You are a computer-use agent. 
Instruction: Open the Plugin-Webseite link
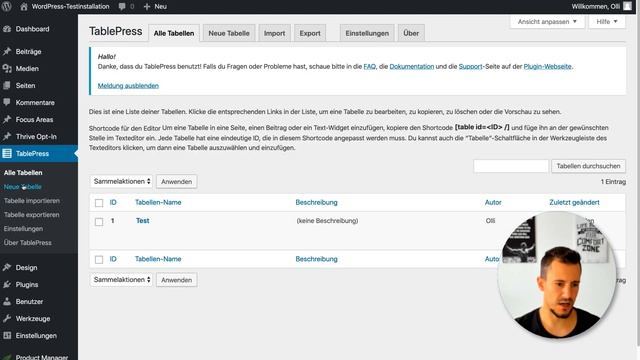[x=547, y=67]
